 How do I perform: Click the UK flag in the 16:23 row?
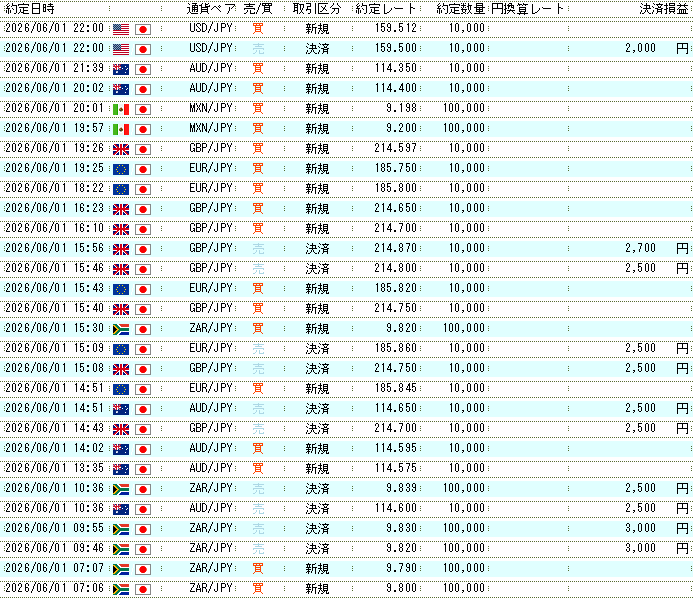pos(121,209)
